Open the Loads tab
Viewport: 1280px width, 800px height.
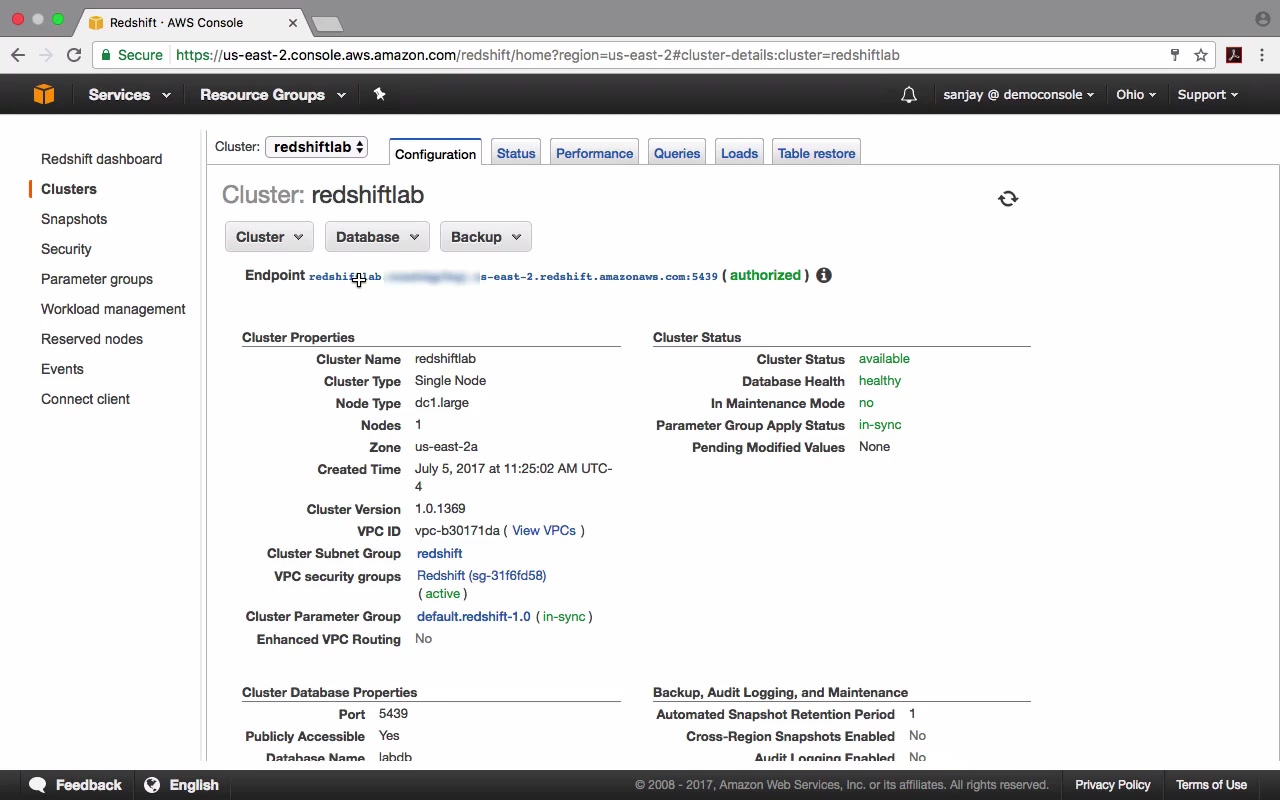tap(739, 153)
